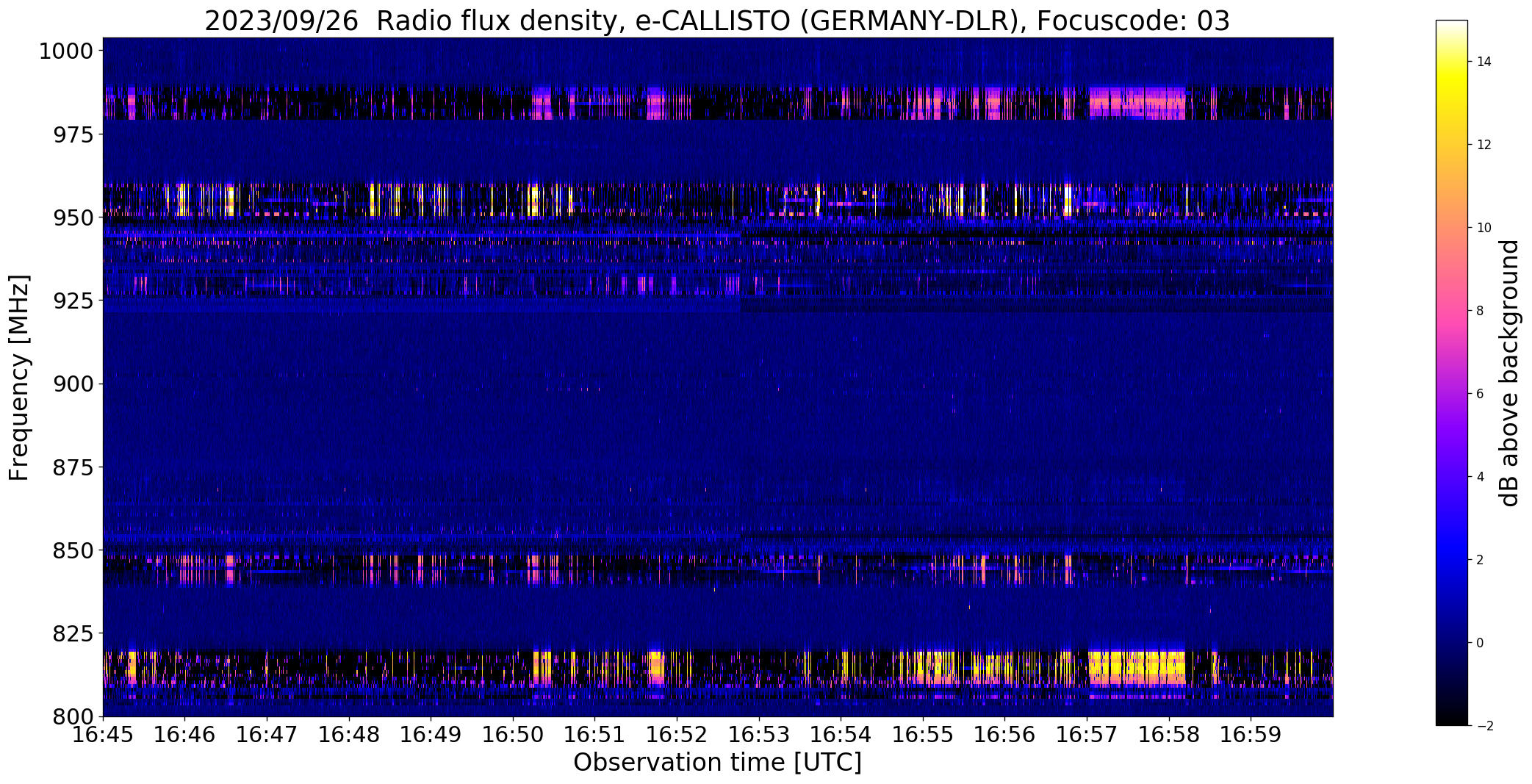1532x784 pixels.
Task: Click the colorbar tick label 6
Action: pyautogui.click(x=1480, y=394)
